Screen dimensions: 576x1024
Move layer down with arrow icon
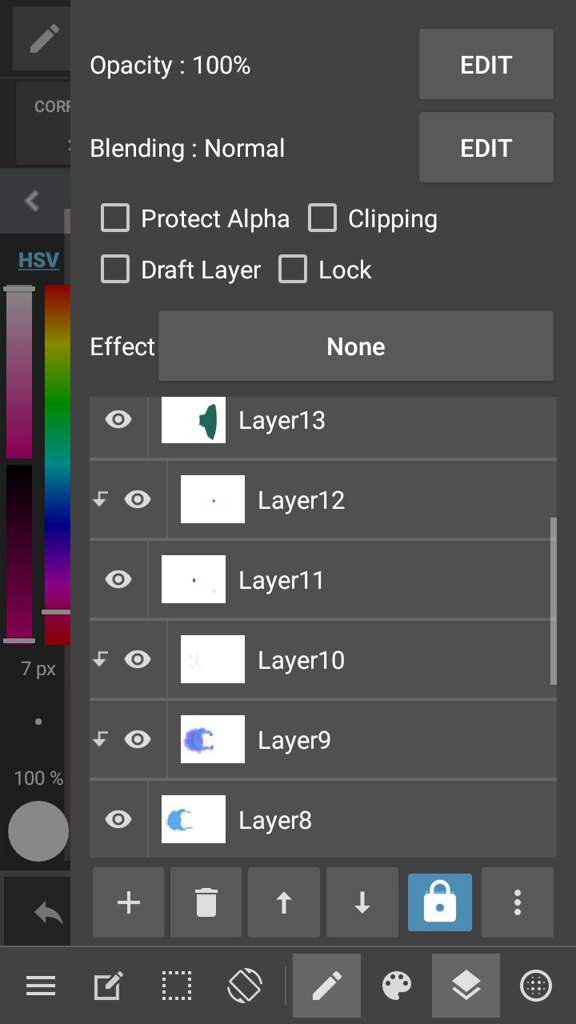click(362, 903)
